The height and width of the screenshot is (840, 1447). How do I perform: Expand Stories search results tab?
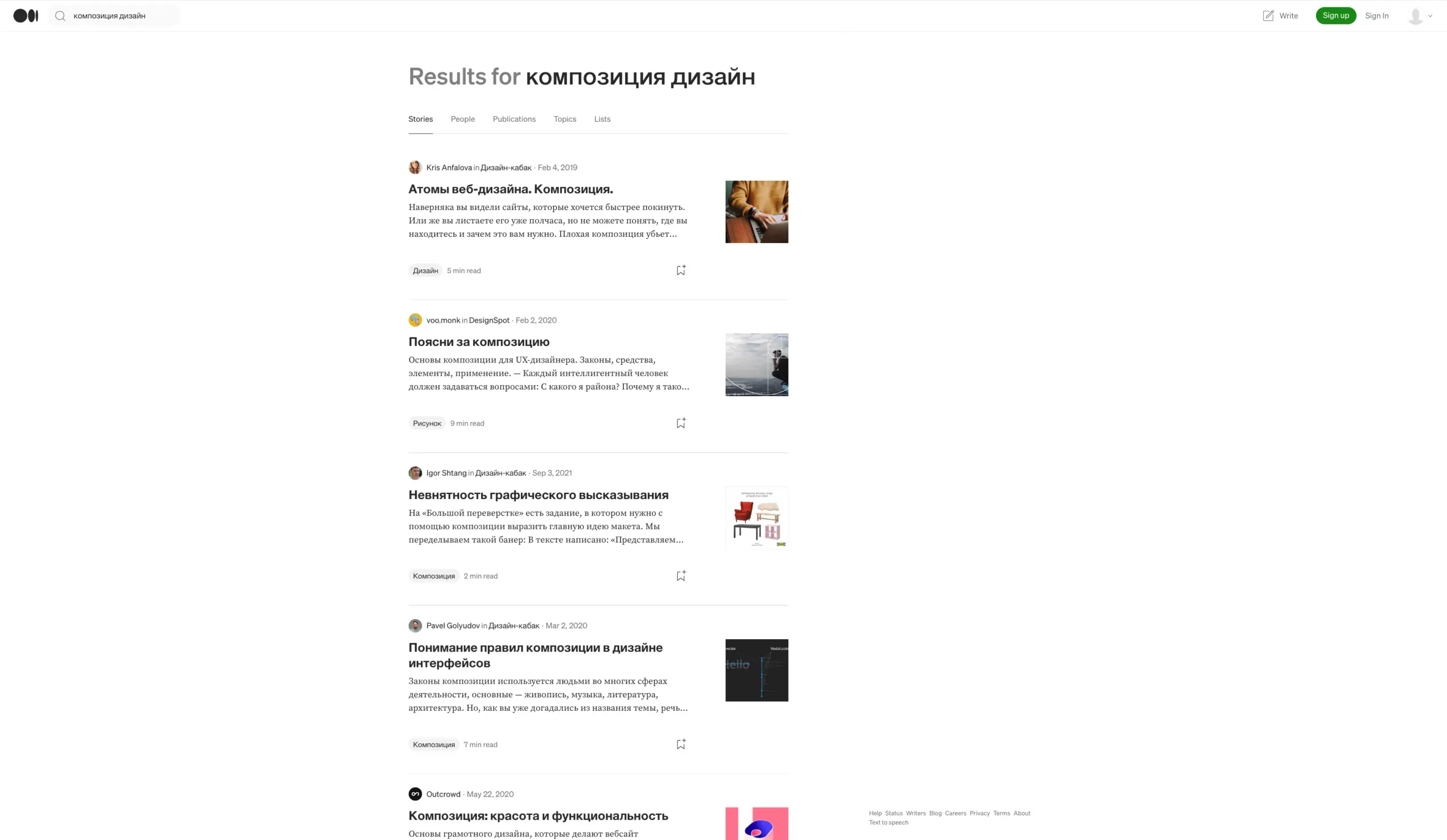tap(421, 119)
